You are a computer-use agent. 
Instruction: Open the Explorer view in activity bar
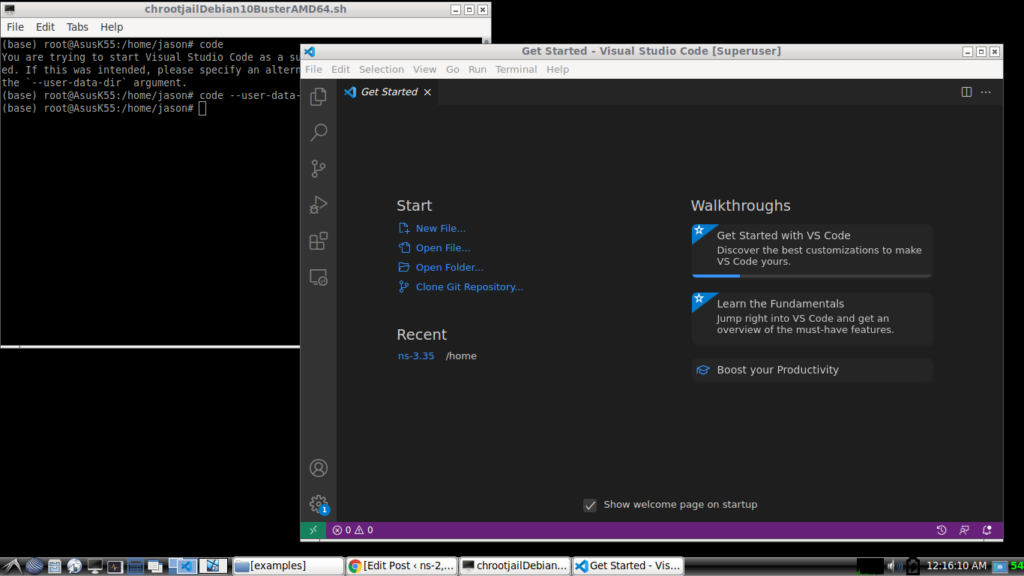tap(318, 97)
